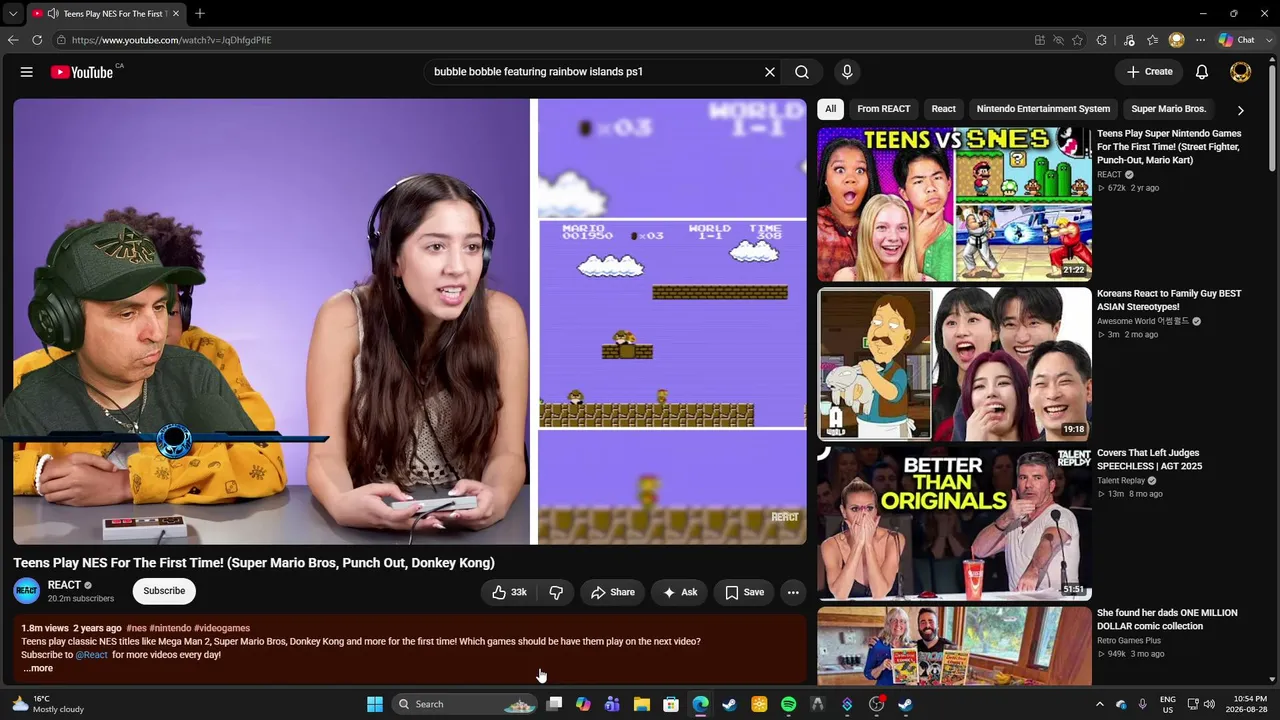Open Microsoft Store from the taskbar
1280x720 pixels.
point(671,704)
